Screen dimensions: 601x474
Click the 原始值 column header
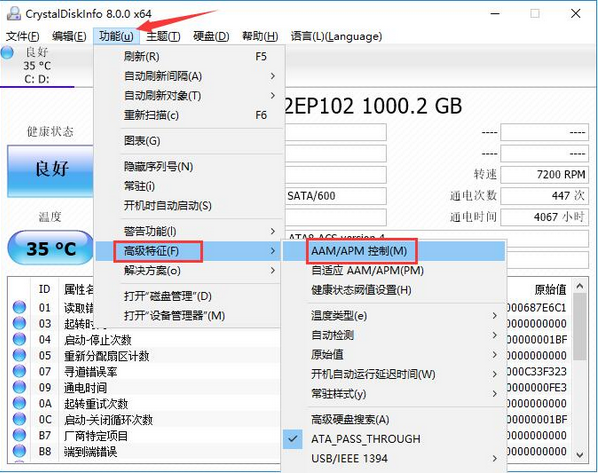[x=551, y=289]
